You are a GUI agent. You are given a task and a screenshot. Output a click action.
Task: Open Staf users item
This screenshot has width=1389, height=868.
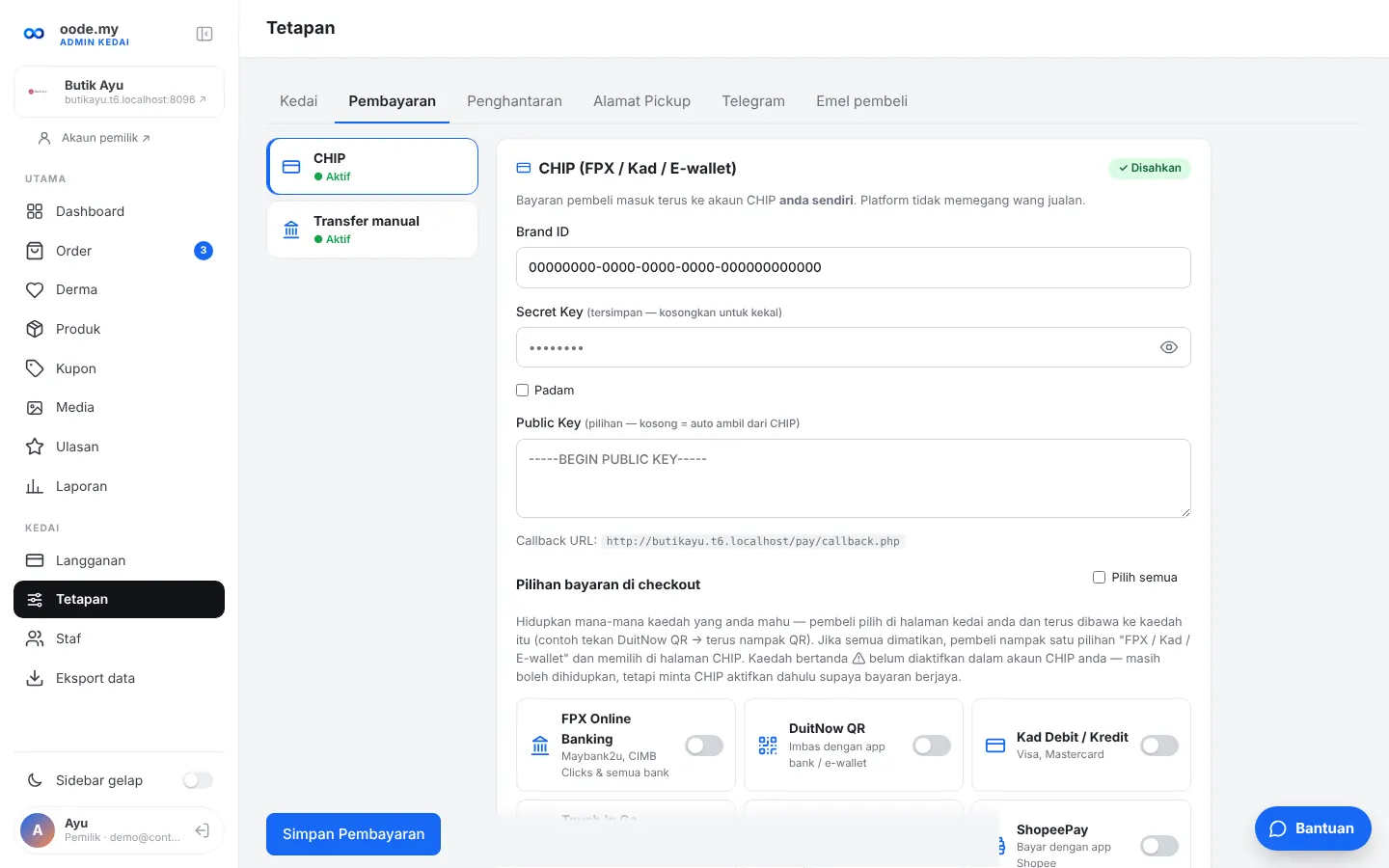coord(119,638)
